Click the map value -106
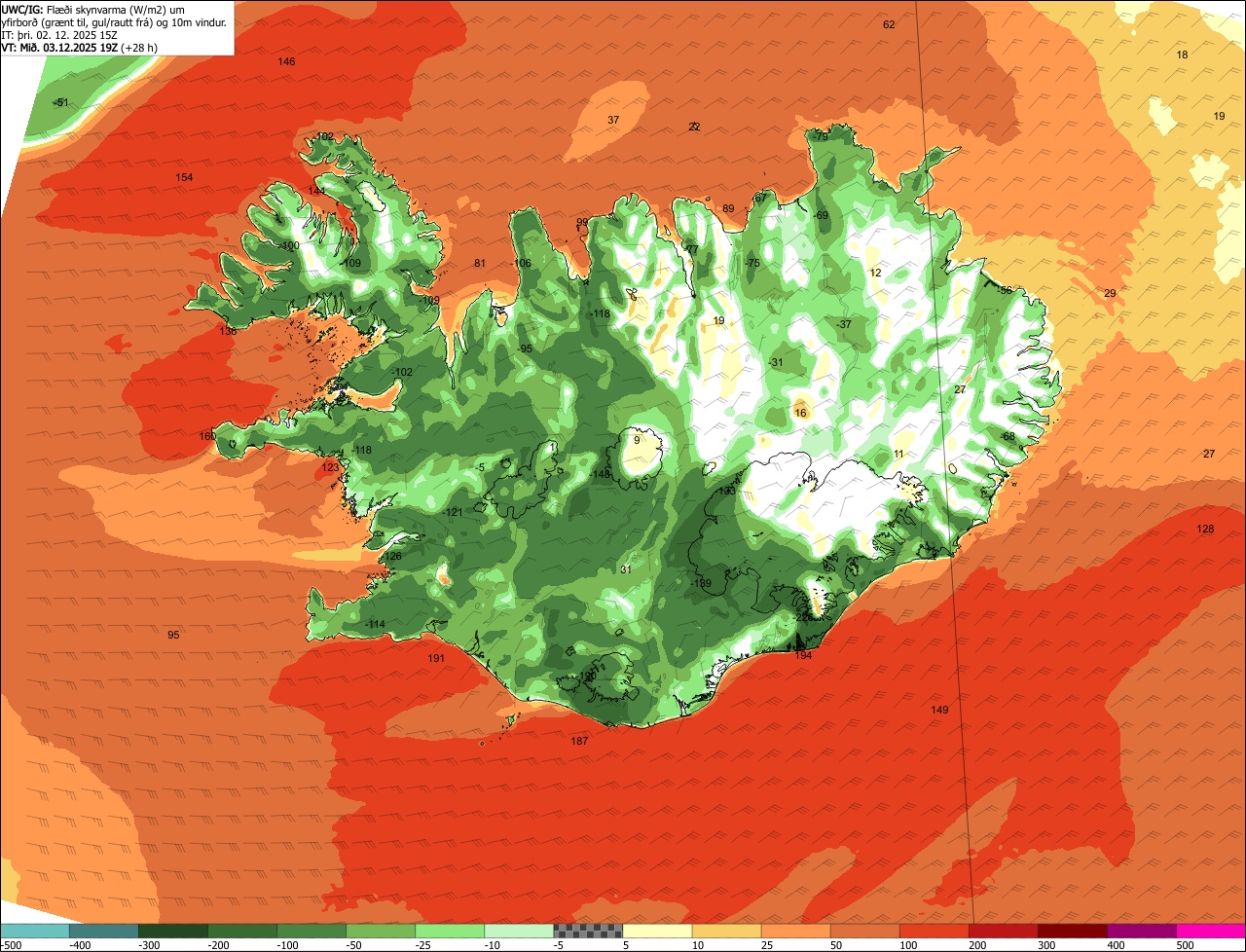 pos(522,263)
